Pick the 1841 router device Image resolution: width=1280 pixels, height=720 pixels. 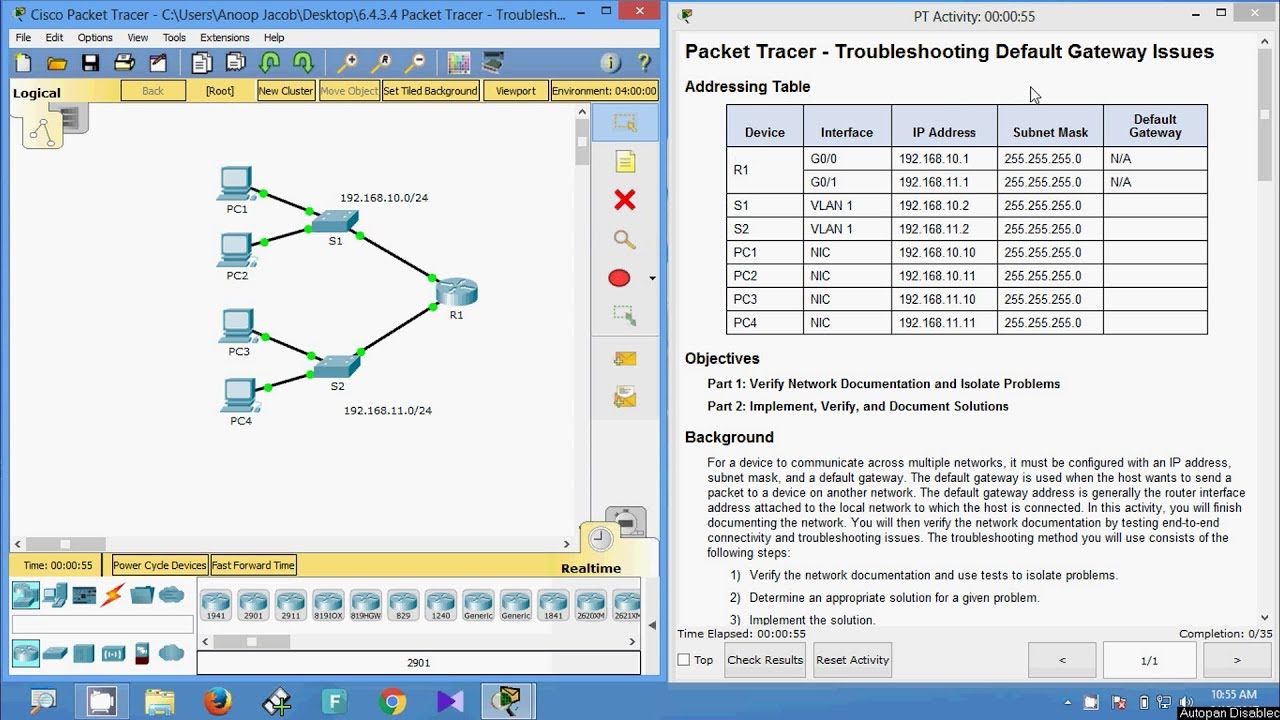(x=552, y=606)
